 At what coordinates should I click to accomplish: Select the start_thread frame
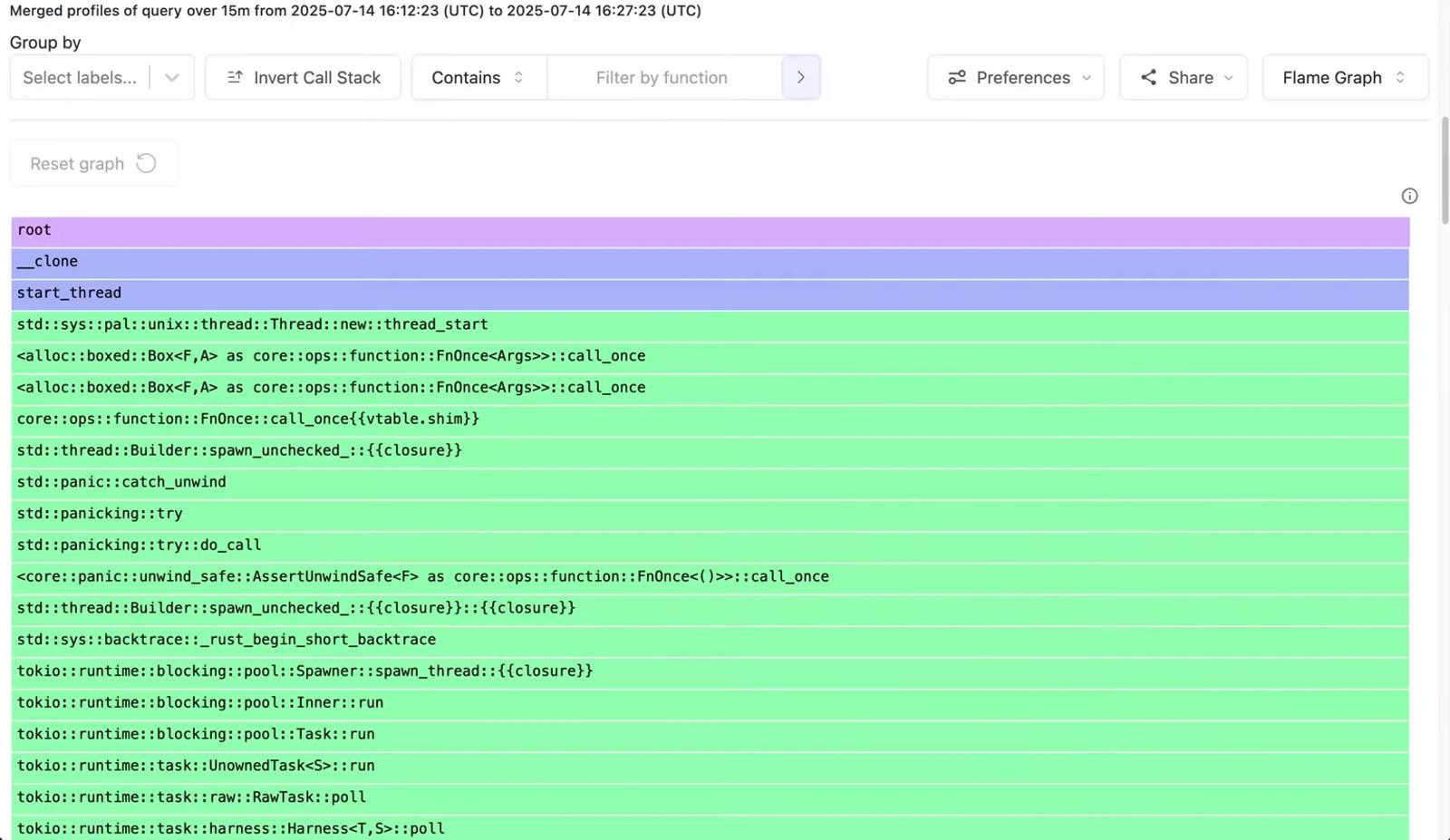point(710,294)
